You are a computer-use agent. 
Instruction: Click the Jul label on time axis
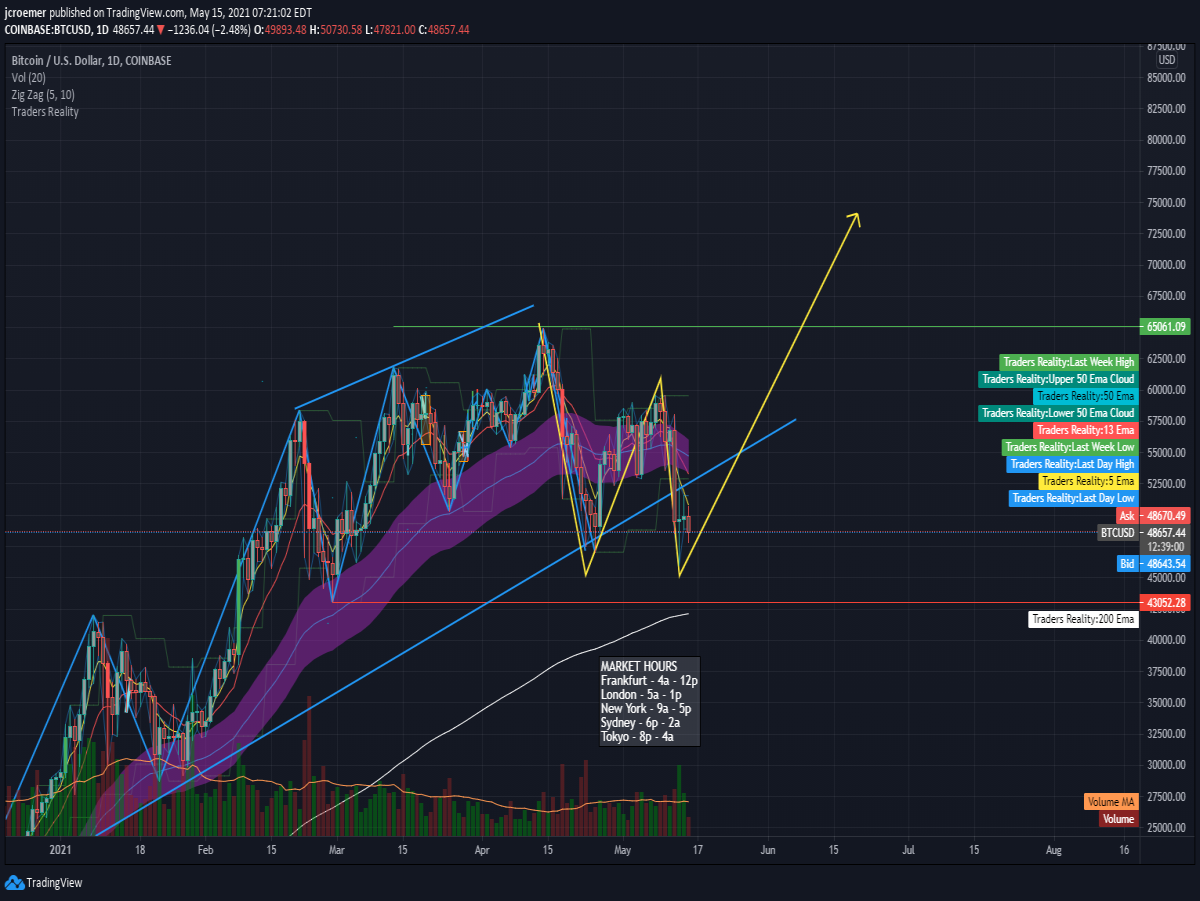pyautogui.click(x=908, y=850)
